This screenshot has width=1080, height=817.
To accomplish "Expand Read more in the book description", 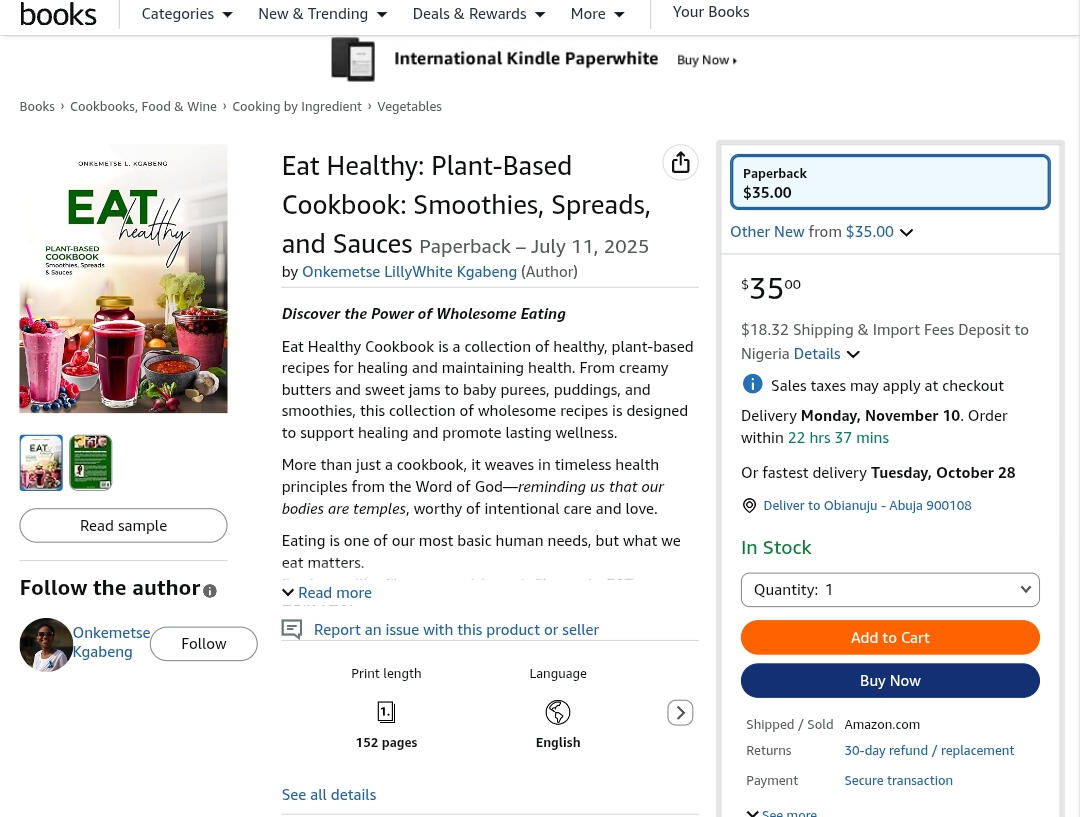I will [327, 593].
